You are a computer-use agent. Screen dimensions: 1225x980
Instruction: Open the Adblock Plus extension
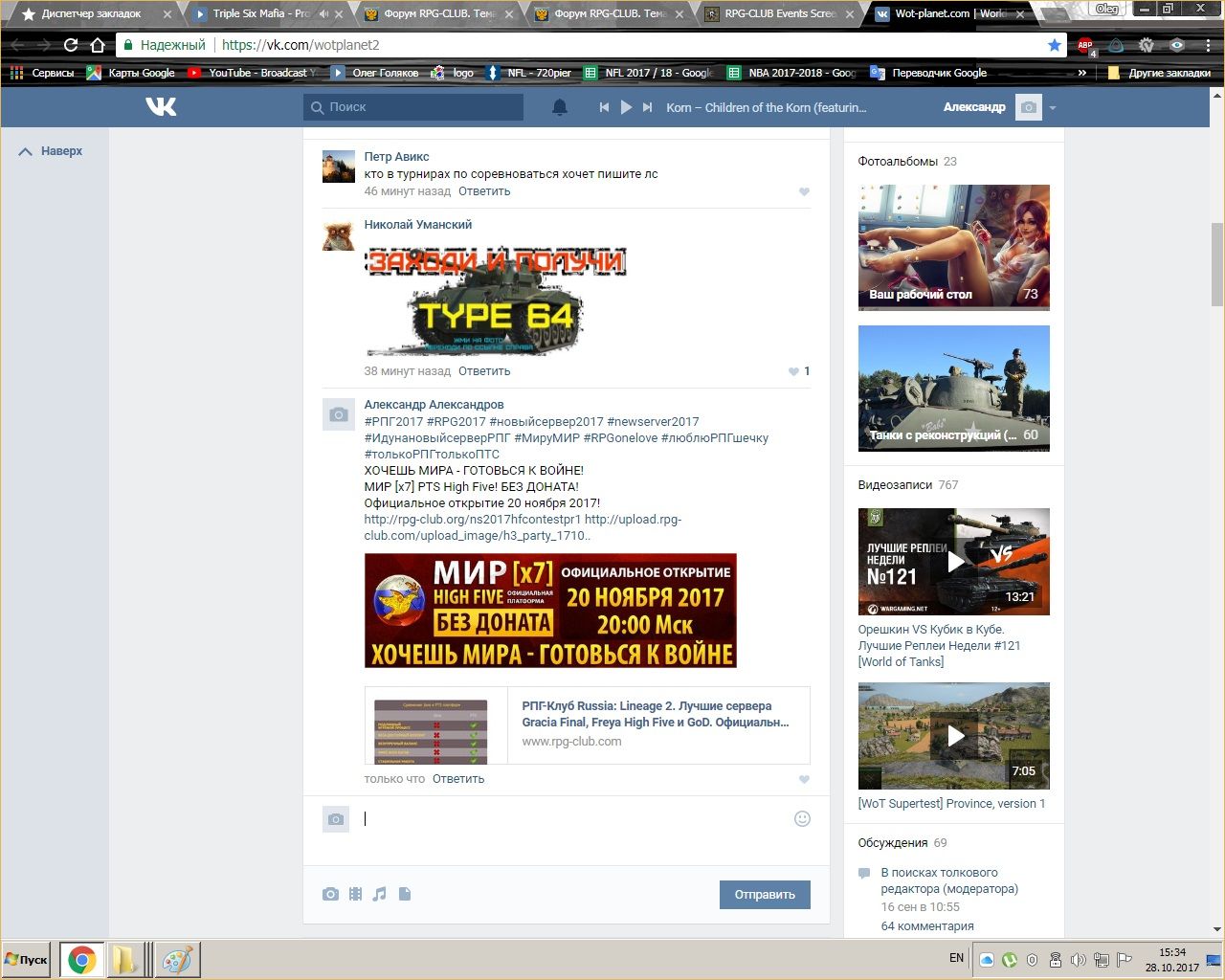1085,45
